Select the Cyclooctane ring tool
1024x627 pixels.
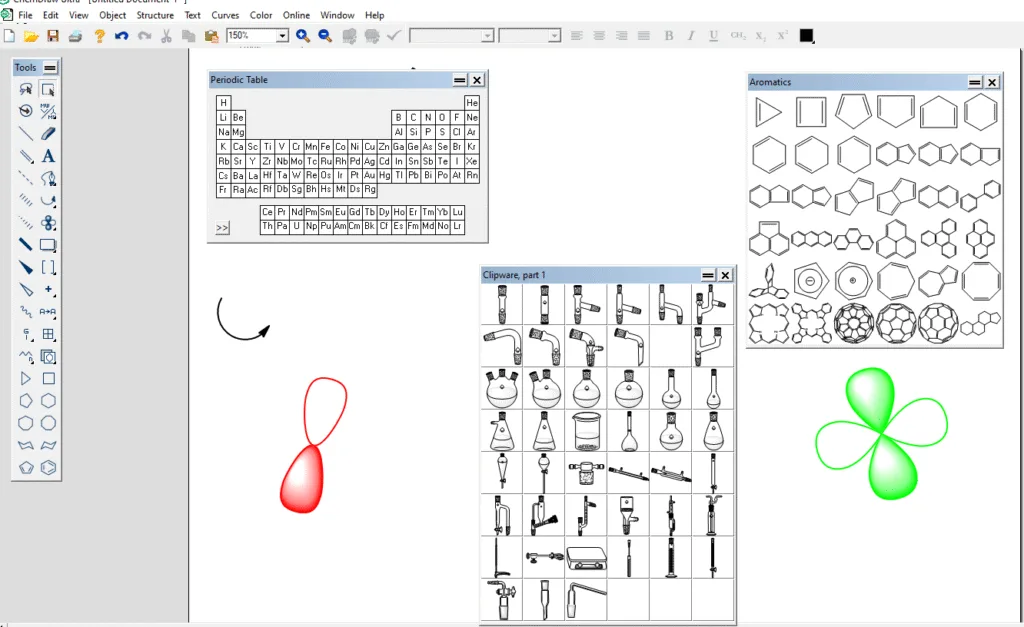[48, 423]
